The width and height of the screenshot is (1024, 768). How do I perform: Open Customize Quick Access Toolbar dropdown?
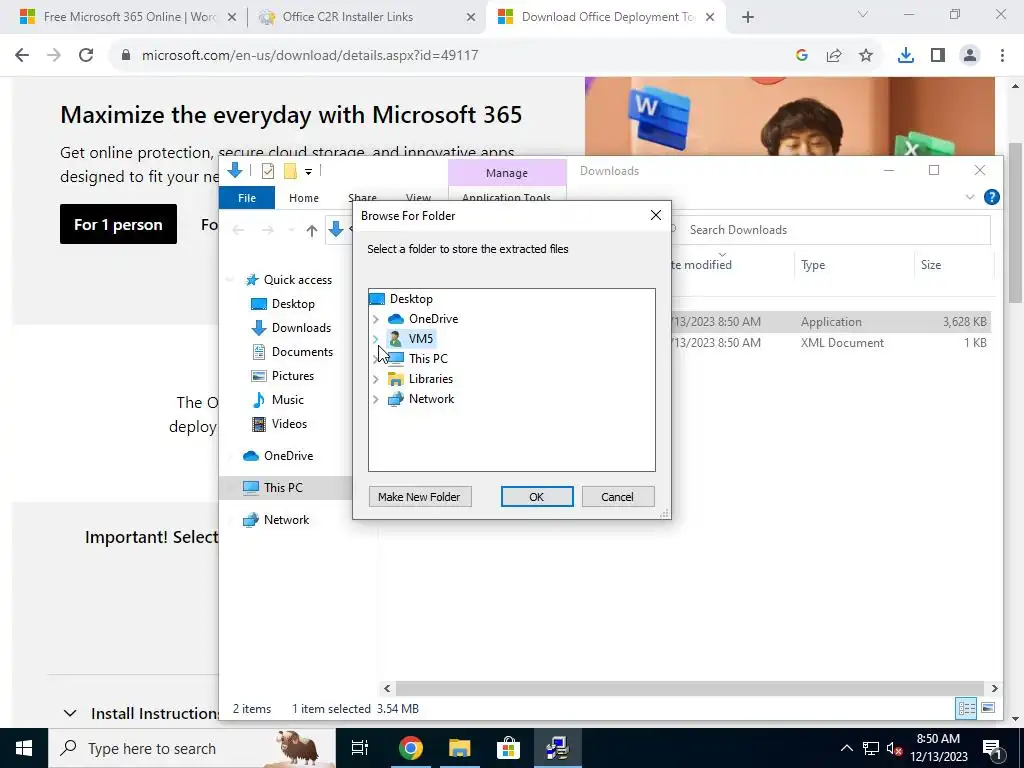(308, 172)
